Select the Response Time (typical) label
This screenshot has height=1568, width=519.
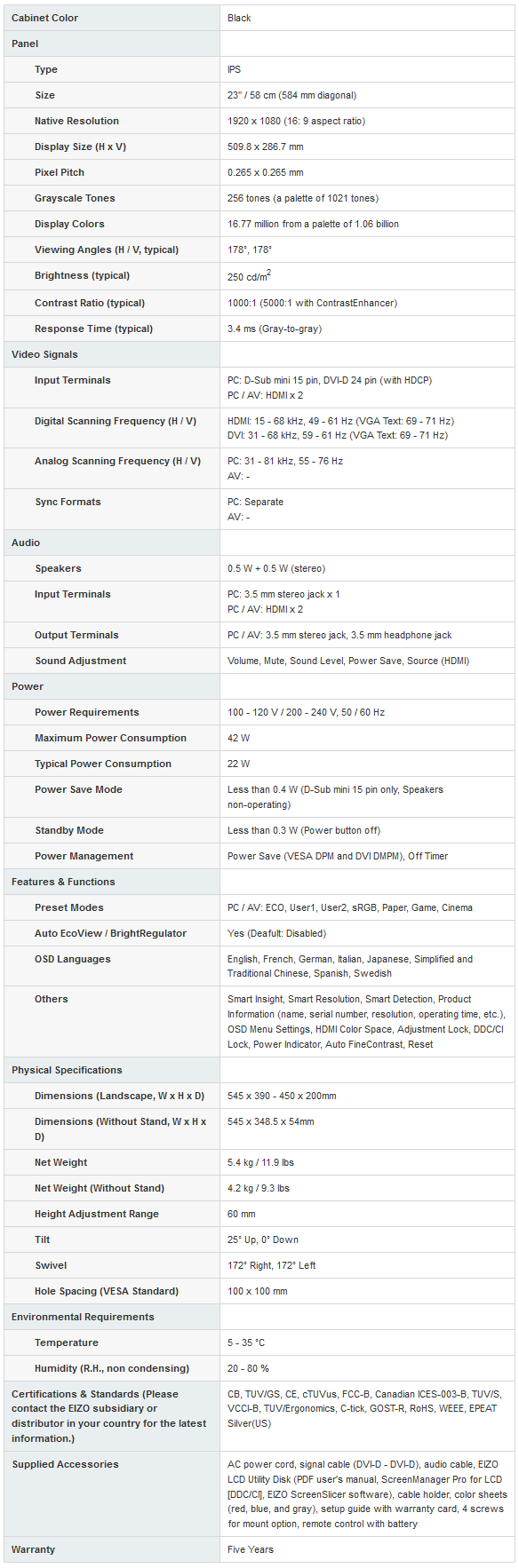[x=93, y=329]
